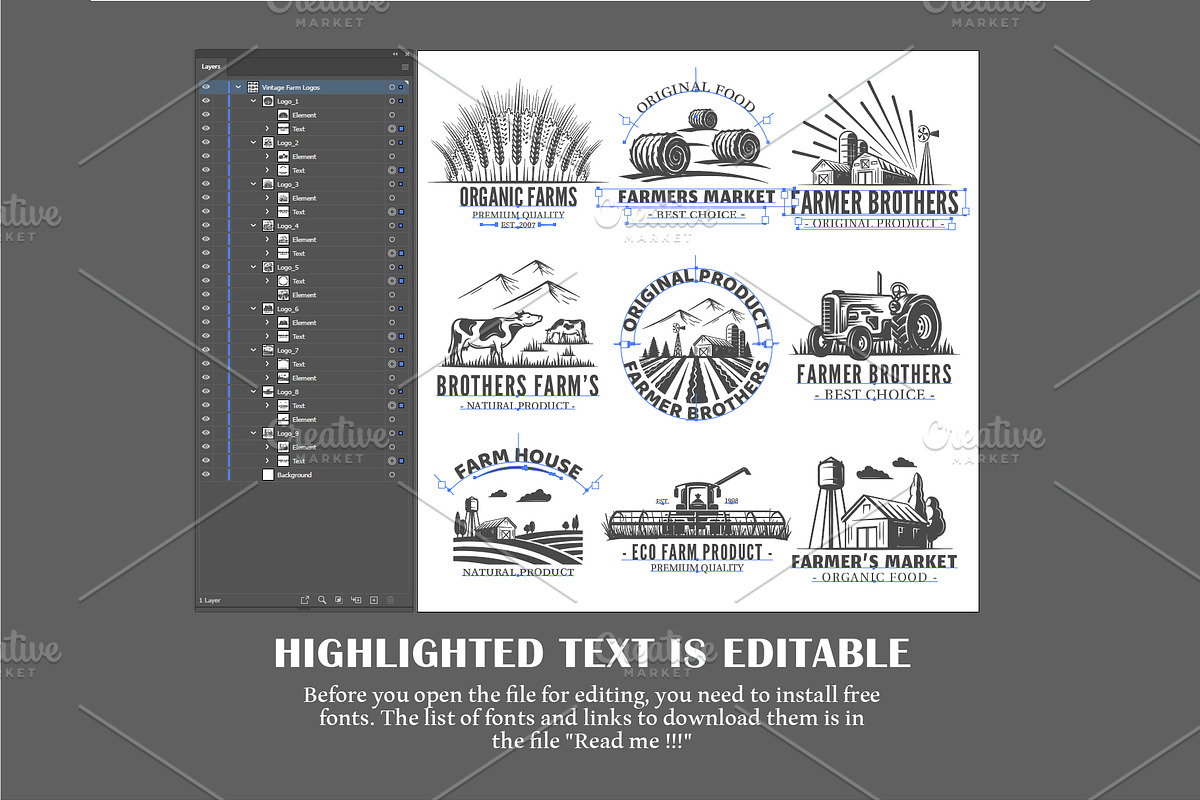Collapse the panel with double-arrow icon

tap(395, 54)
